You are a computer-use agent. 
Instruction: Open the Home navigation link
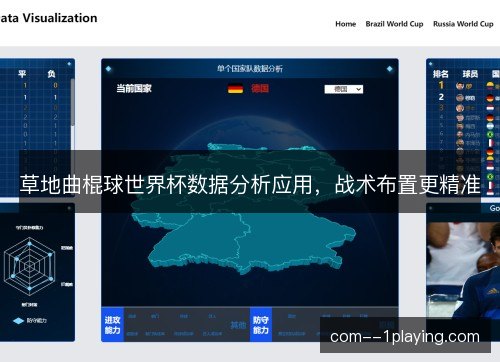345,24
